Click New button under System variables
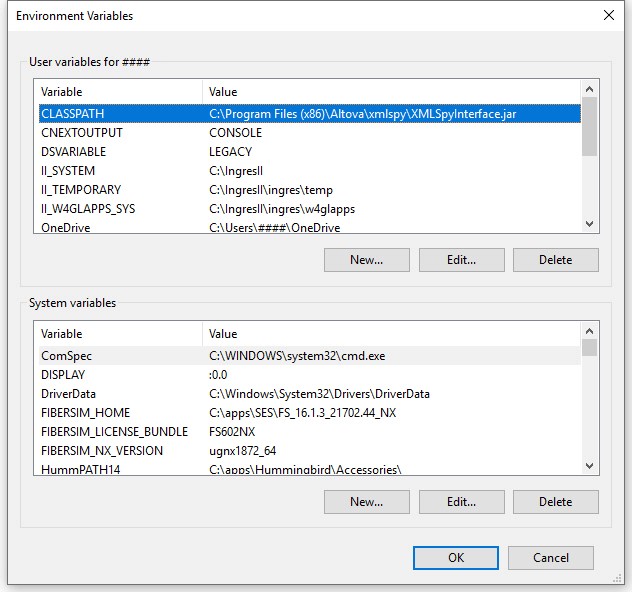 367,502
